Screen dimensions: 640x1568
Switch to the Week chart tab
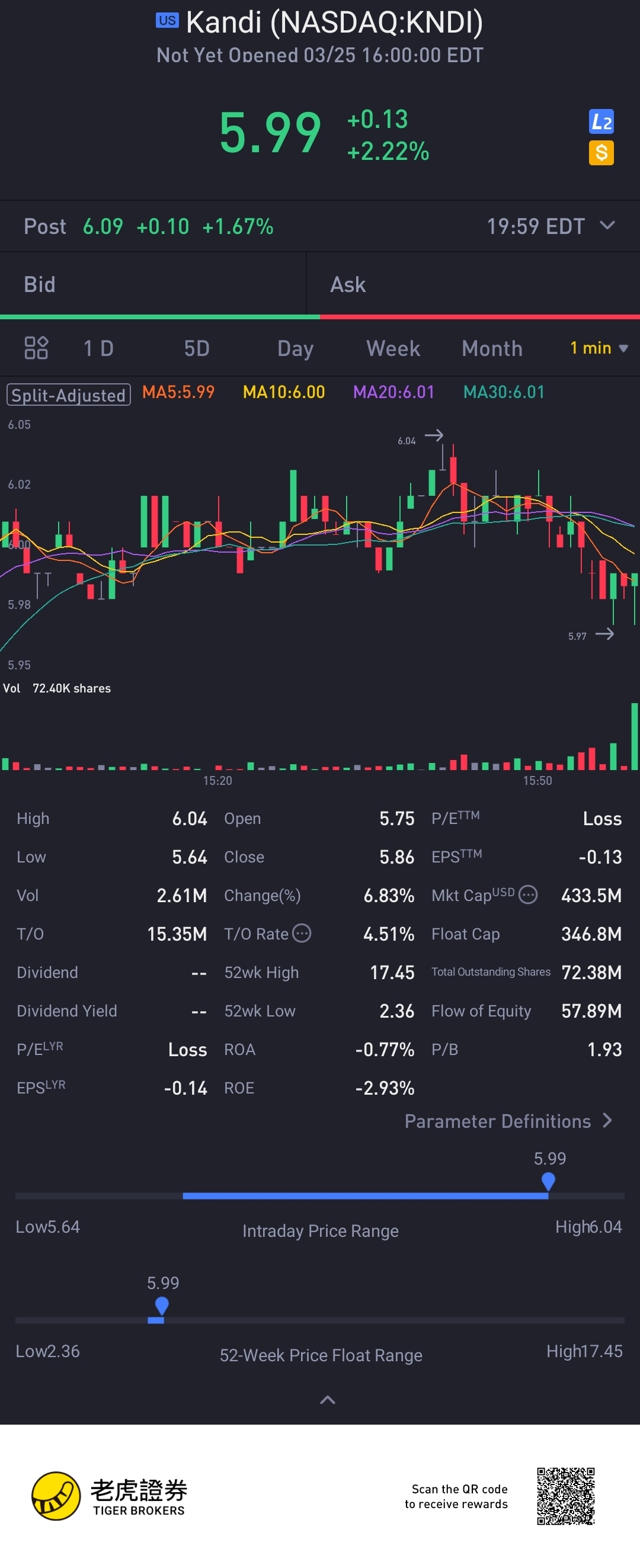pyautogui.click(x=393, y=348)
